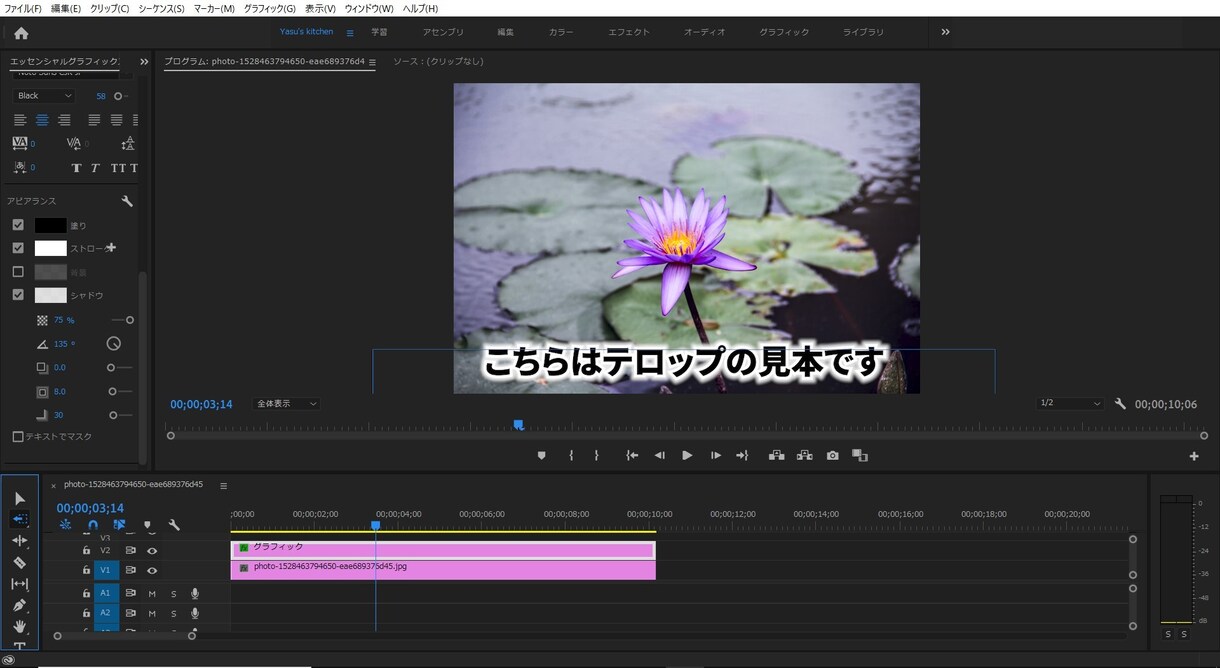The image size is (1220, 668).
Task: Open timeline display settings wrench
Action: pos(174,525)
